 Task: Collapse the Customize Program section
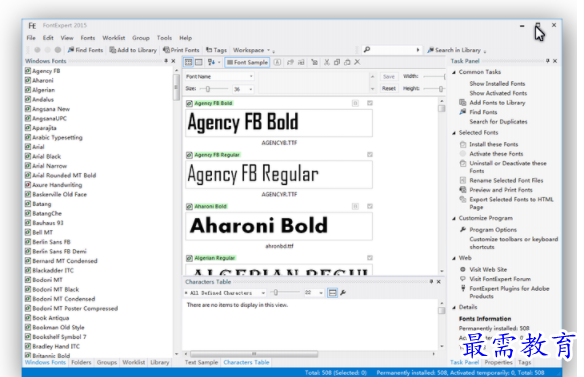[x=454, y=219]
